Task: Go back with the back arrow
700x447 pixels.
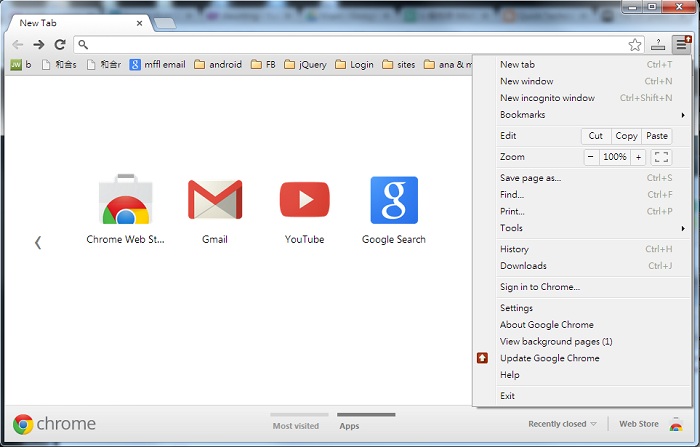Action: click(18, 45)
